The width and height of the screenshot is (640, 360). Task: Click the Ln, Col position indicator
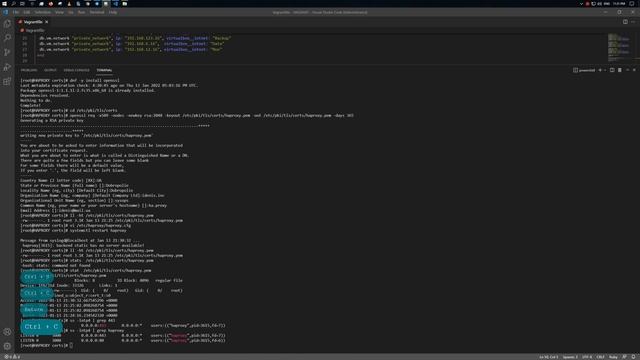point(549,357)
